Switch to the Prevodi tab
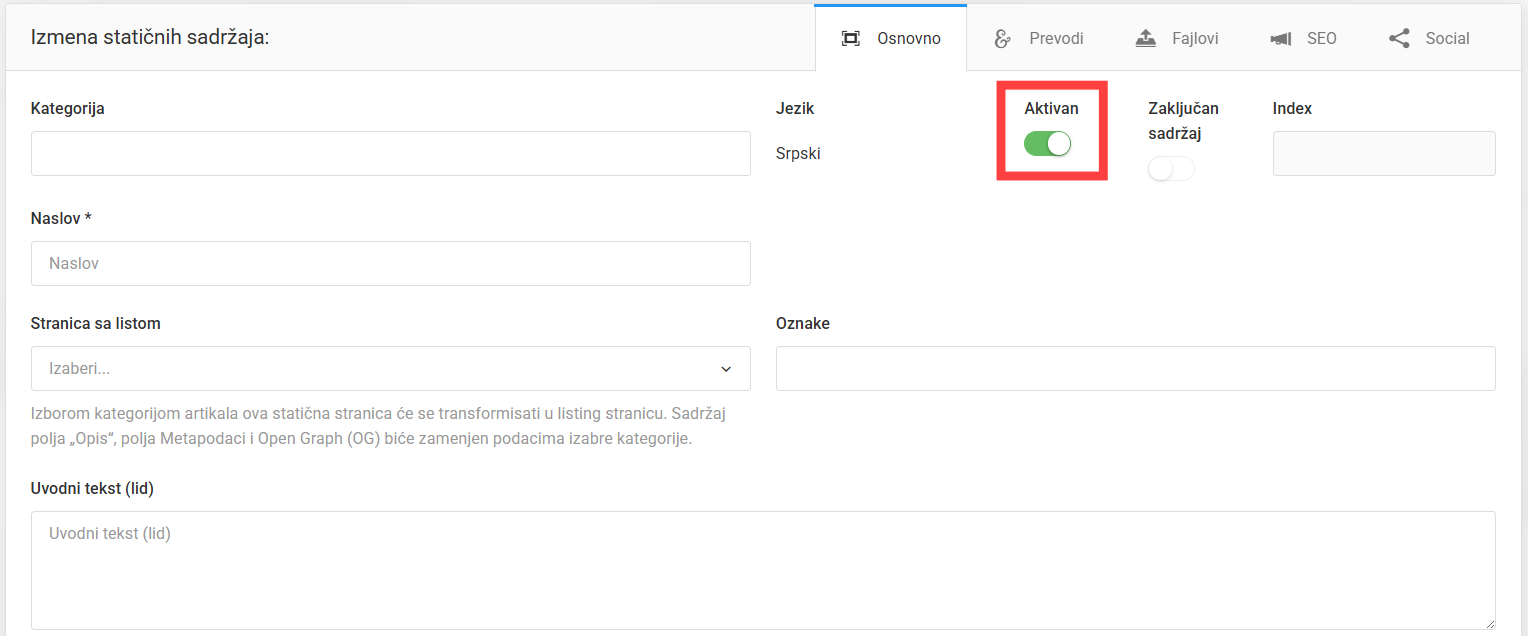The height and width of the screenshot is (636, 1528). point(1038,38)
